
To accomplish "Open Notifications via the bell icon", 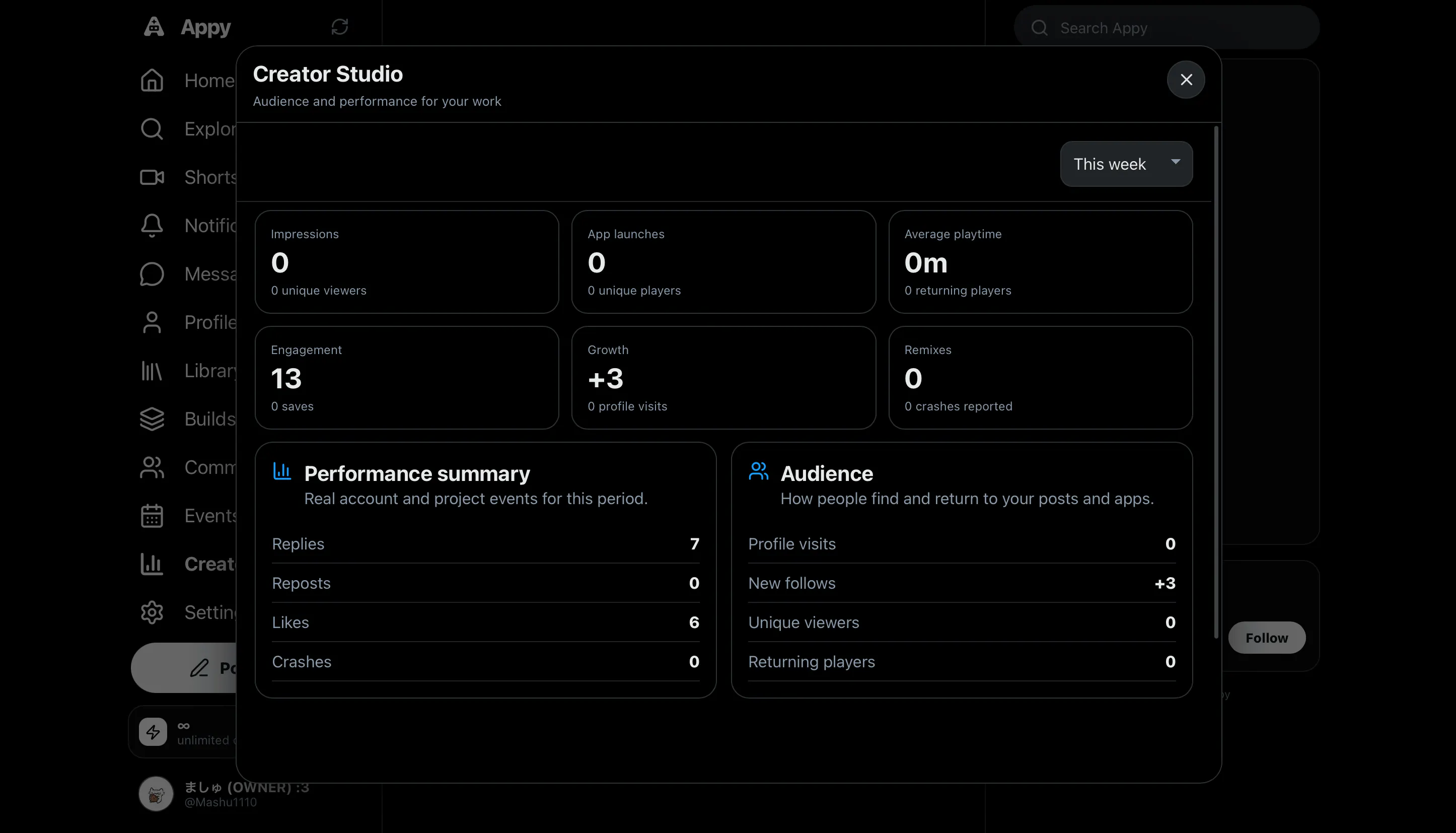I will coord(152,226).
